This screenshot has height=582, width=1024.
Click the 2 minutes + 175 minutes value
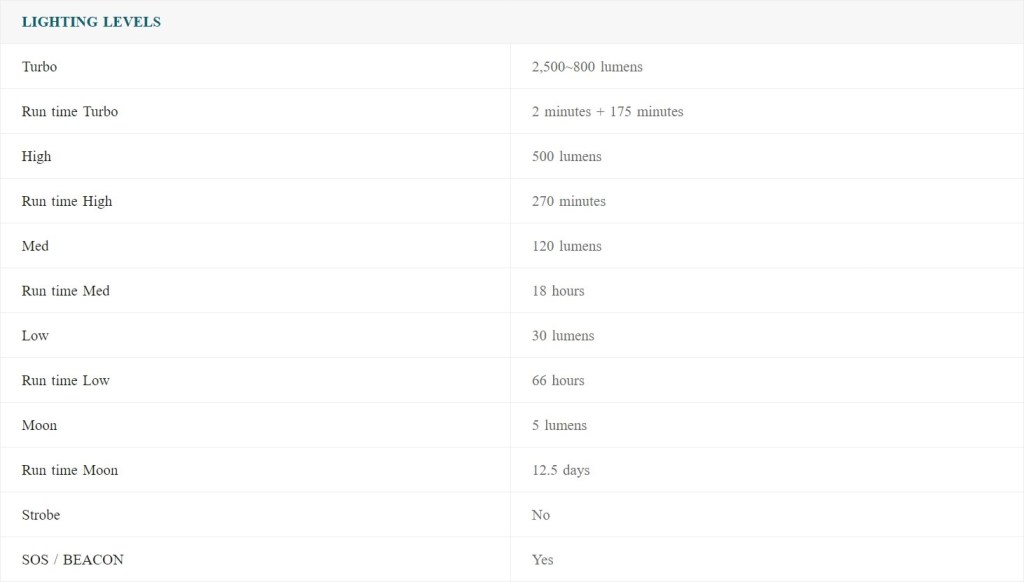pos(607,112)
